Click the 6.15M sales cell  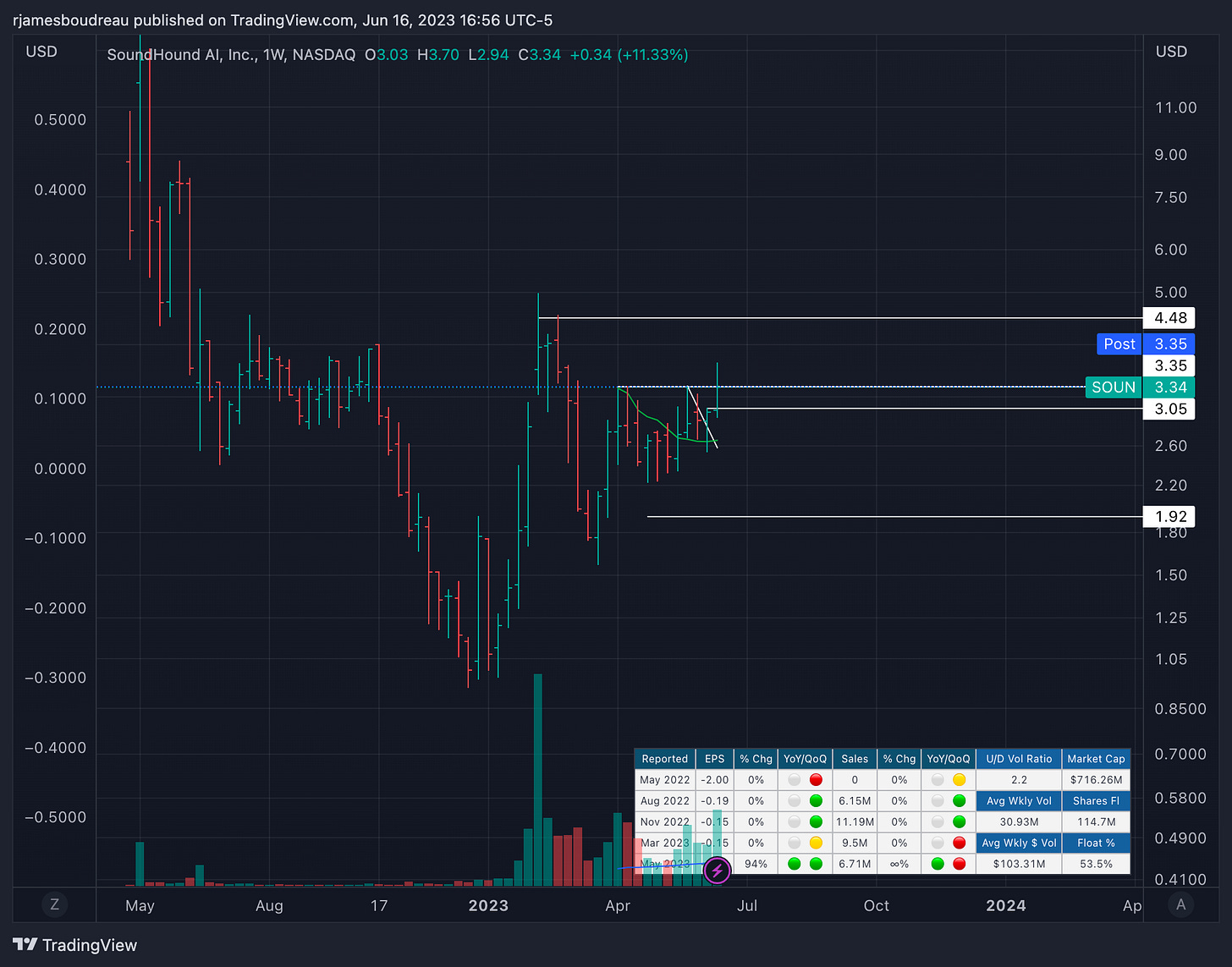[855, 800]
